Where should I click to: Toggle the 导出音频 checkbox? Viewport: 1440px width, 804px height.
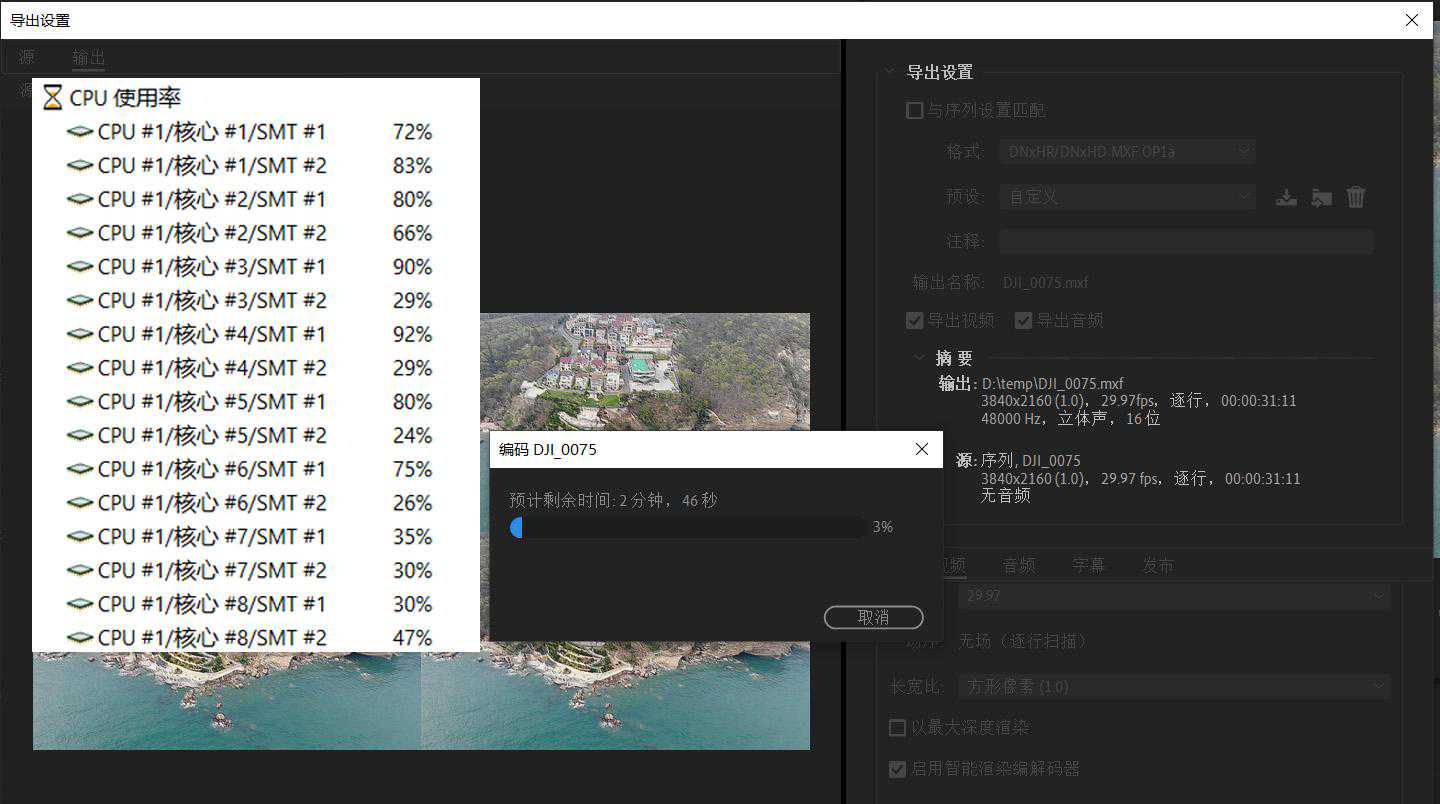tap(1023, 320)
